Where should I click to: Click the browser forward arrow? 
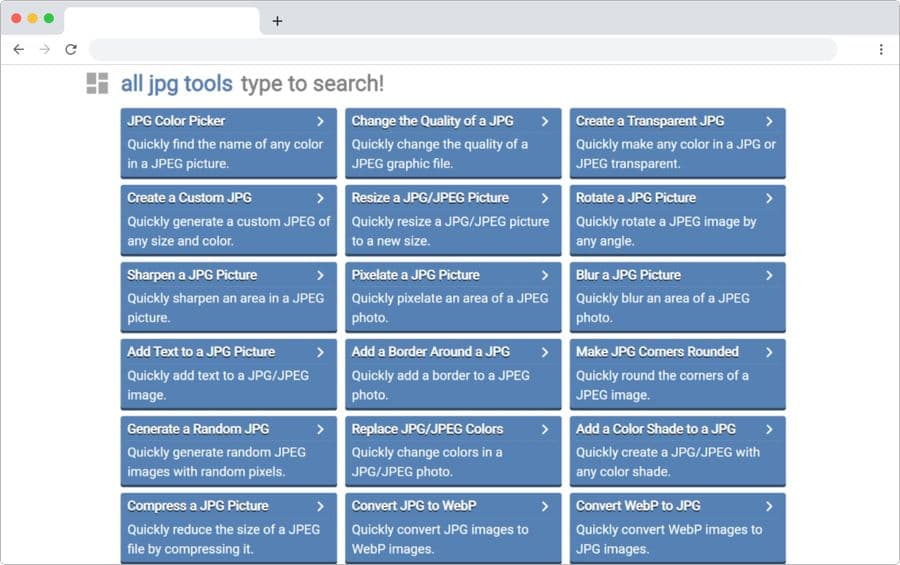point(45,49)
